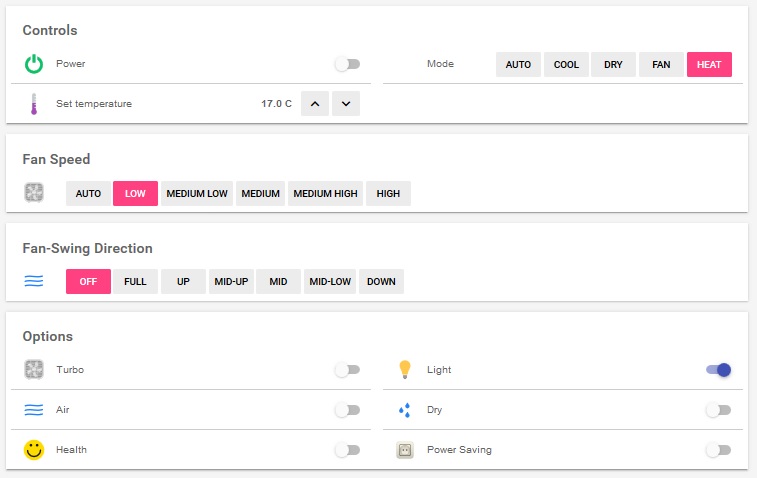This screenshot has height=478, width=757.
Task: Click the Power Saving outlet icon
Action: (x=405, y=450)
